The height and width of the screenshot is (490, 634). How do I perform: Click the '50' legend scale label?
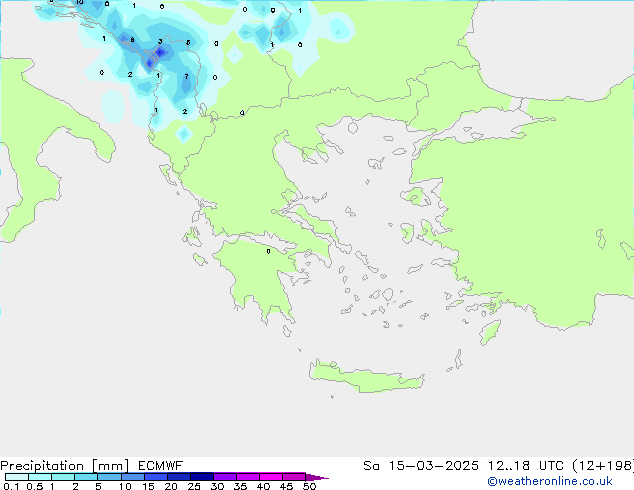(x=309, y=486)
